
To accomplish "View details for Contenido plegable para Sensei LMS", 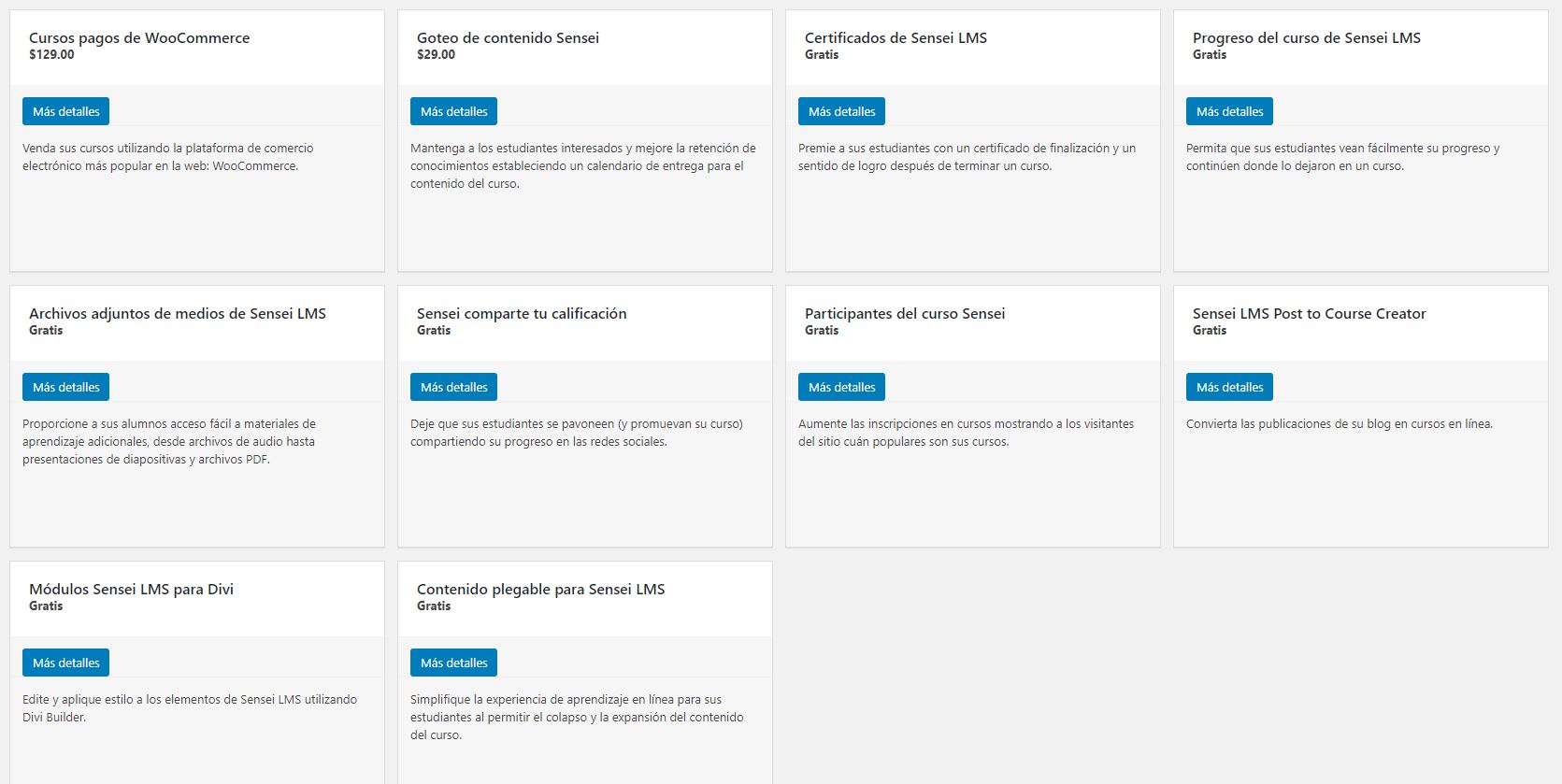I will pyautogui.click(x=453, y=663).
